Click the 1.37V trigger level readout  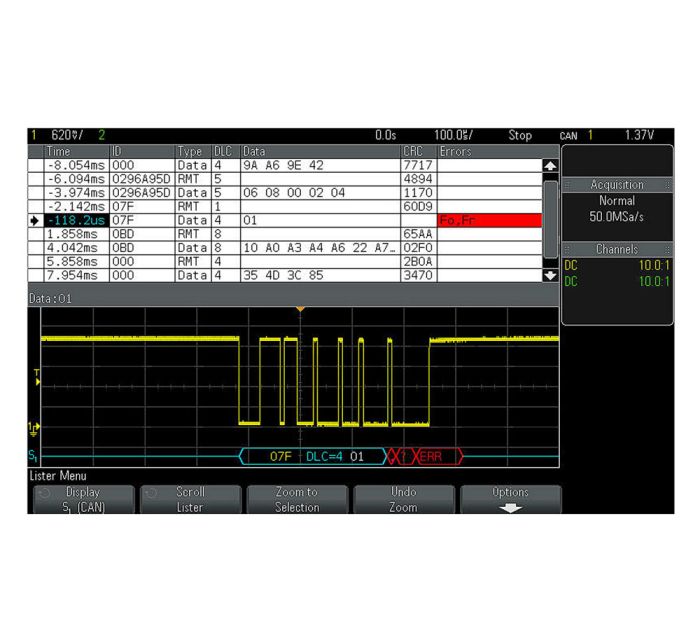(x=639, y=135)
